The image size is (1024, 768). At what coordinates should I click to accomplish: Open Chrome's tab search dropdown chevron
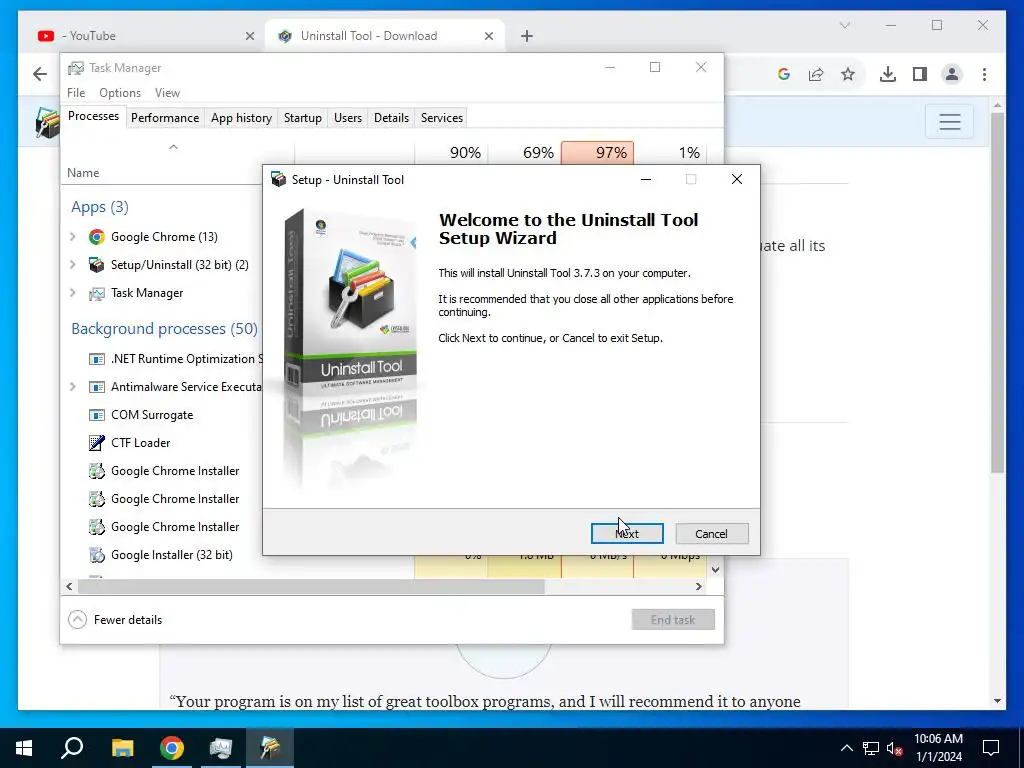click(x=845, y=25)
